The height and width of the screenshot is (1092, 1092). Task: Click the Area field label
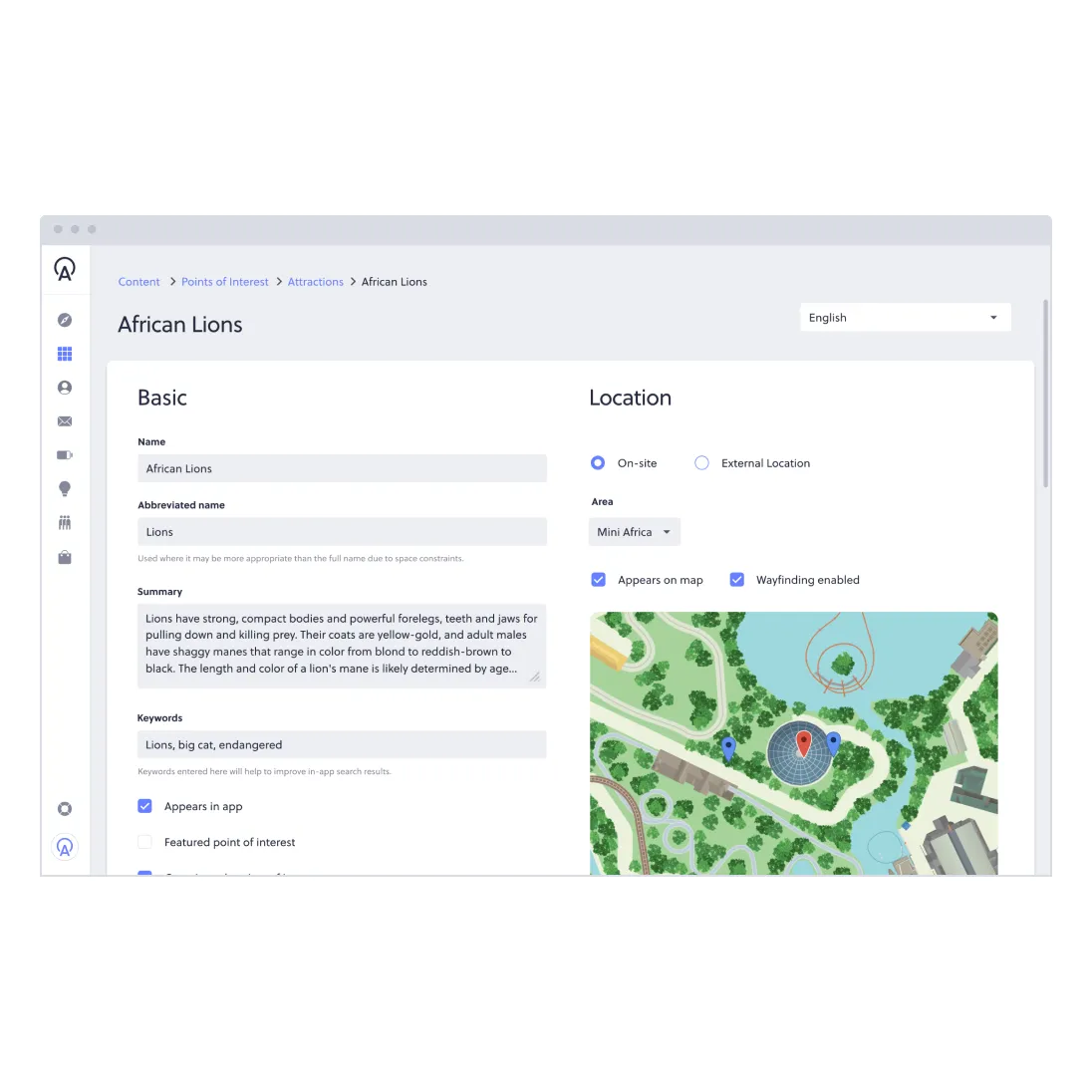tap(603, 502)
